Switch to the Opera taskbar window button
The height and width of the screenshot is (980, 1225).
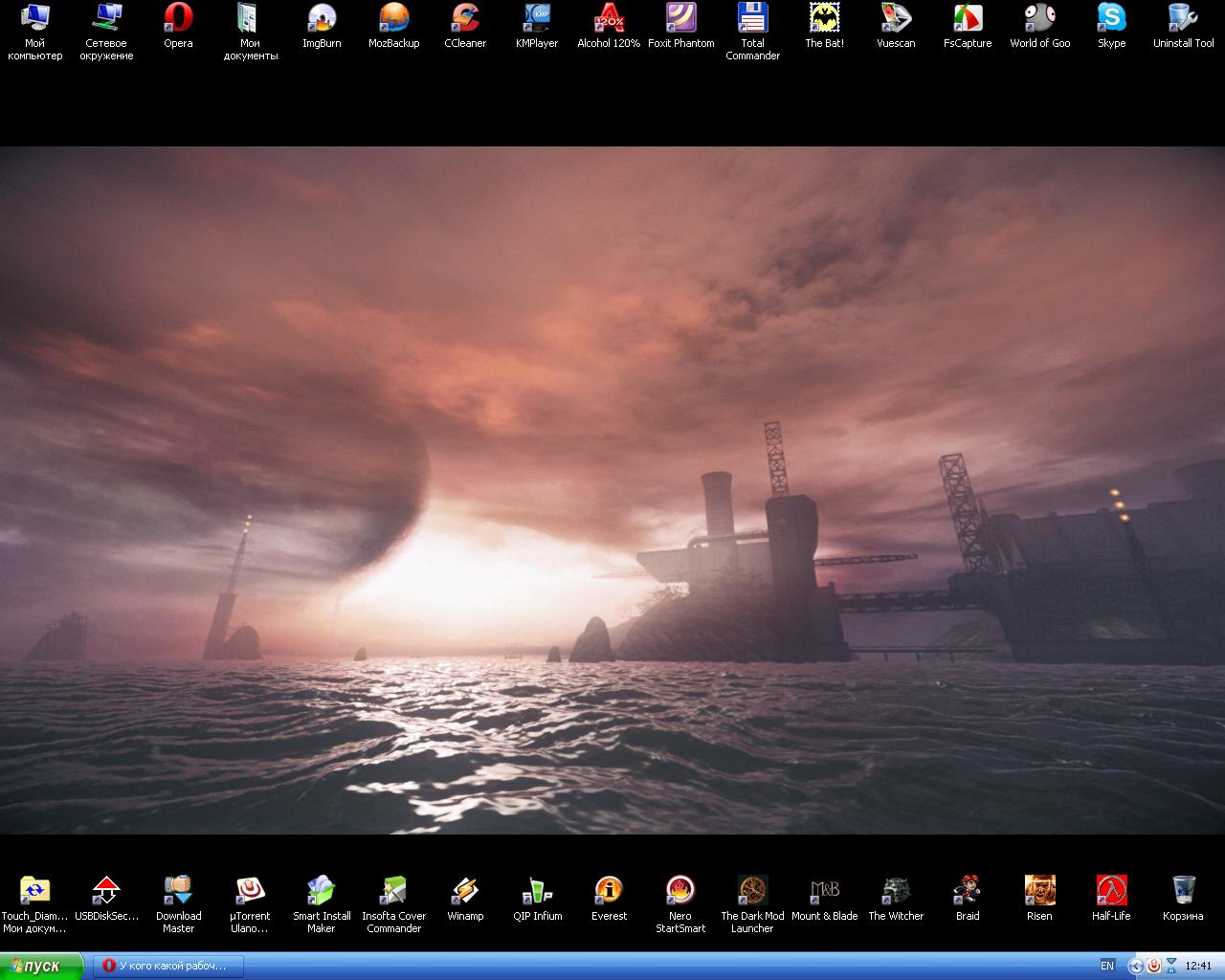pyautogui.click(x=168, y=966)
